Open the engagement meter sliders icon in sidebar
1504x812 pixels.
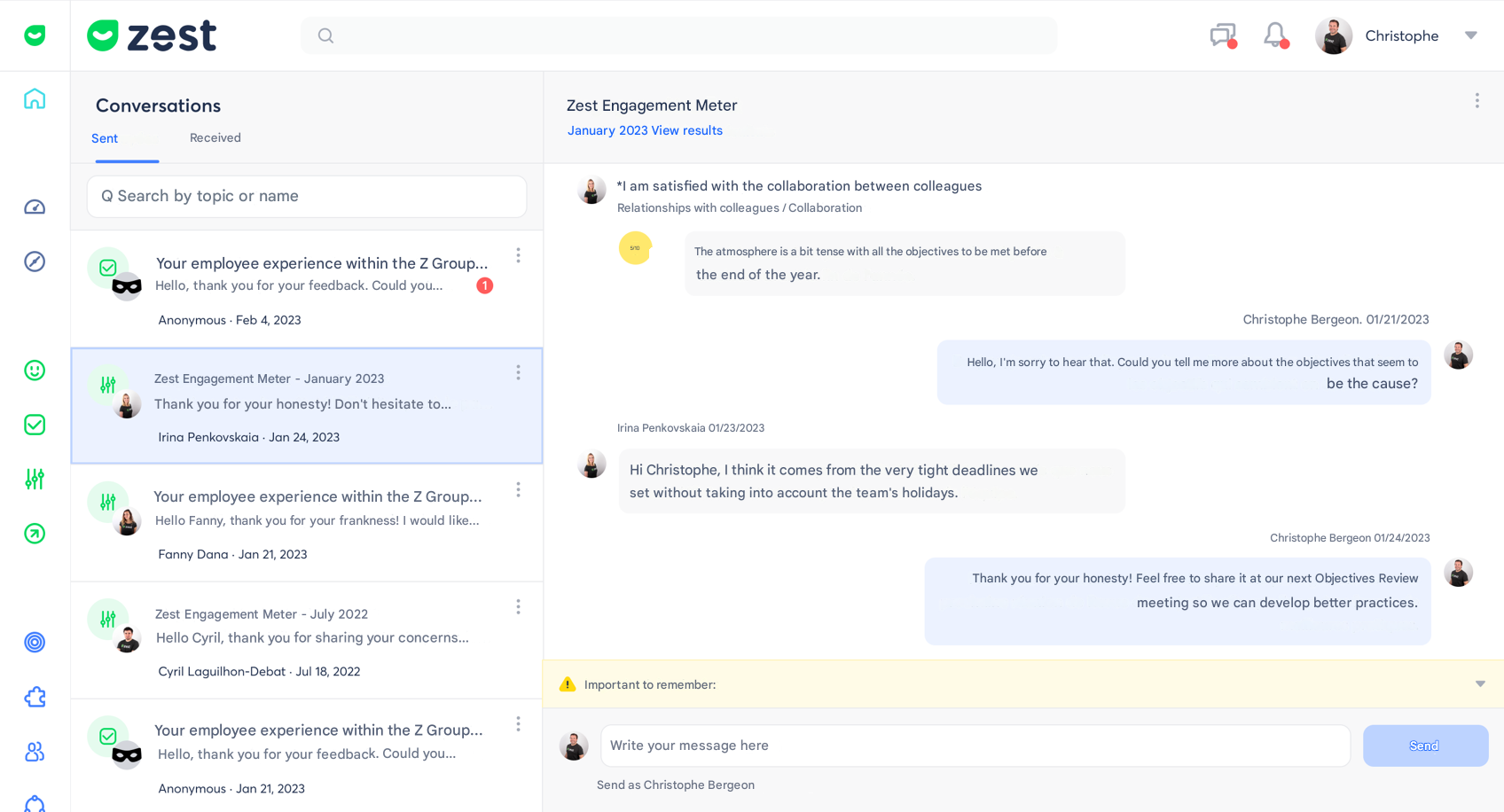click(x=35, y=480)
